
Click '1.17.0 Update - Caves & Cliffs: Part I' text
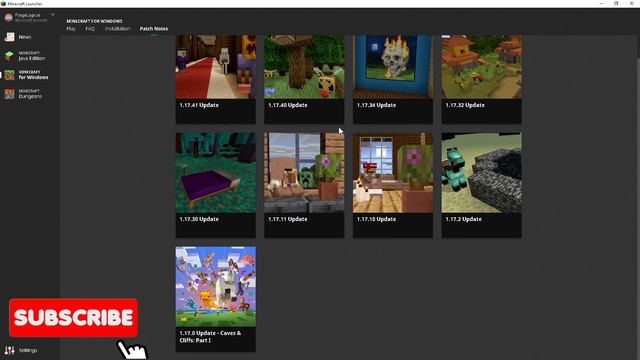pyautogui.click(x=210, y=337)
